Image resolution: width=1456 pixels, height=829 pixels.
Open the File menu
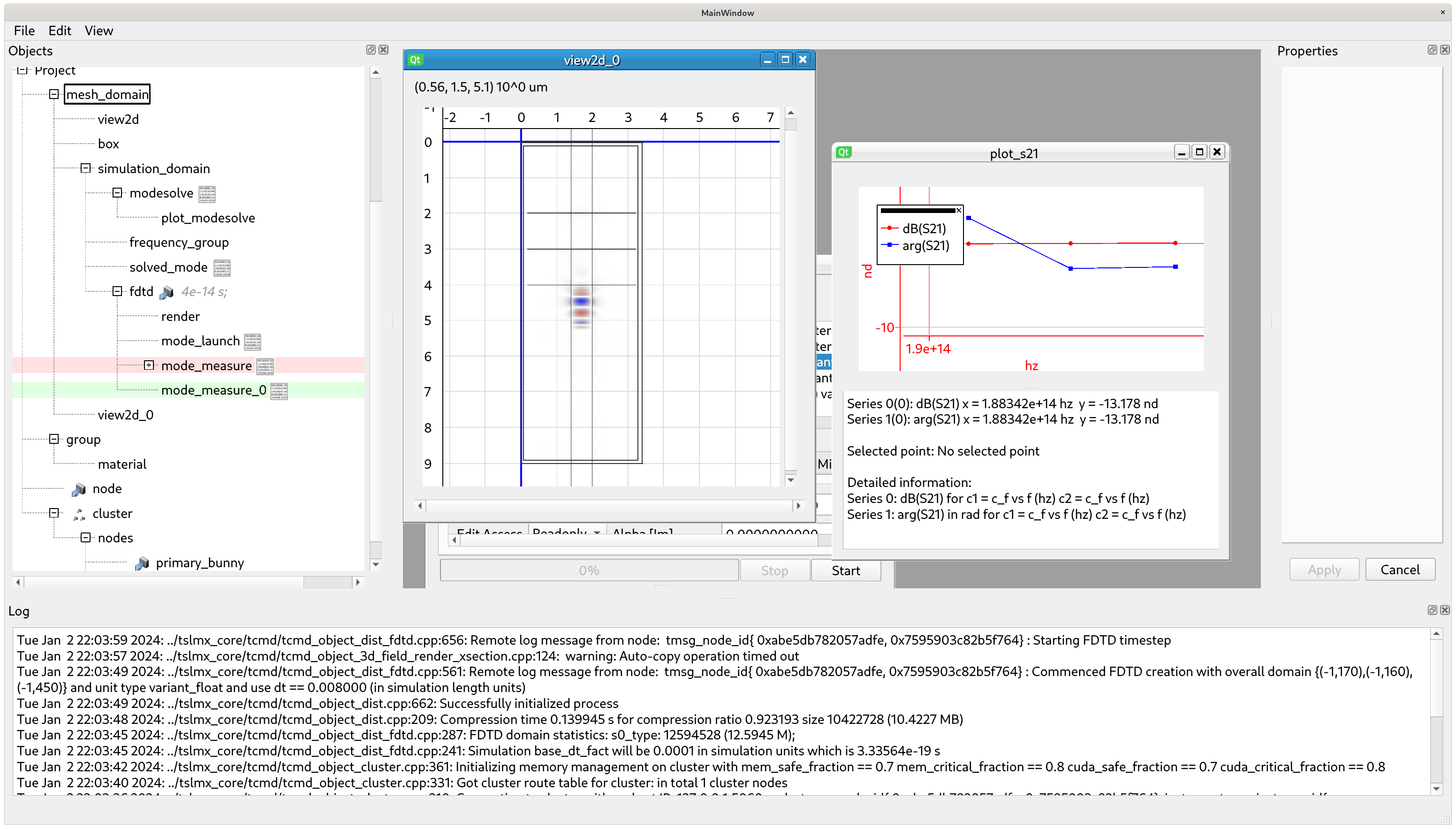pos(24,31)
